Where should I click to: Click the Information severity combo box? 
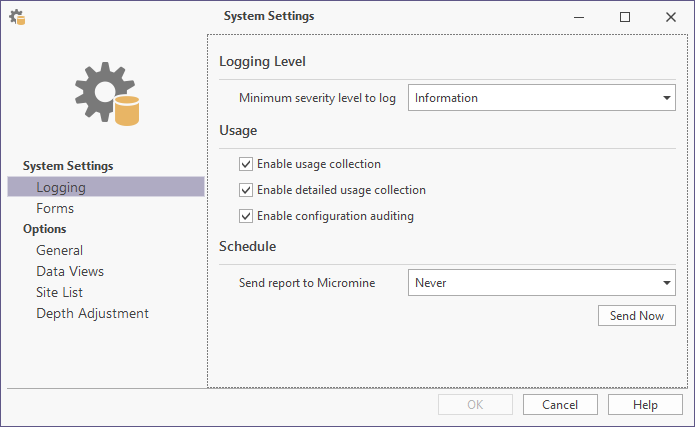(x=542, y=98)
